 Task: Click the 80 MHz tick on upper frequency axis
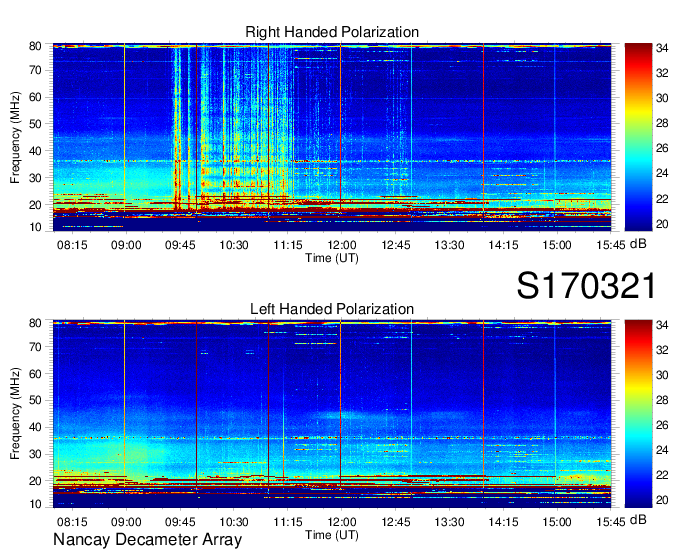(35, 46)
